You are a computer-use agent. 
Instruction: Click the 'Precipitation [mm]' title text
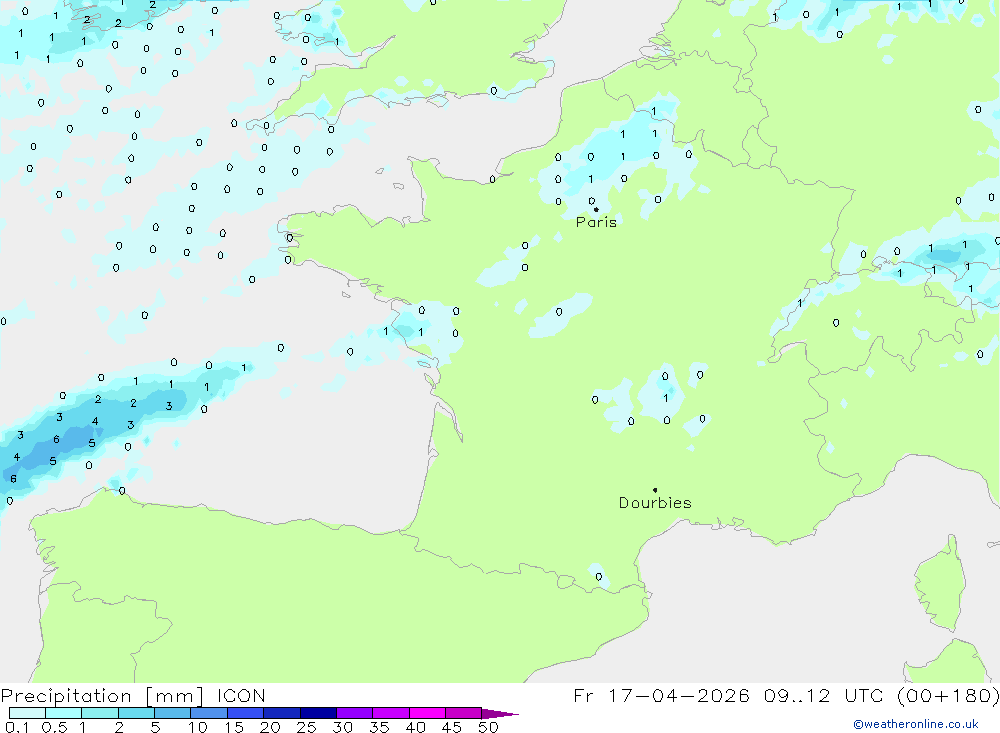tap(102, 695)
